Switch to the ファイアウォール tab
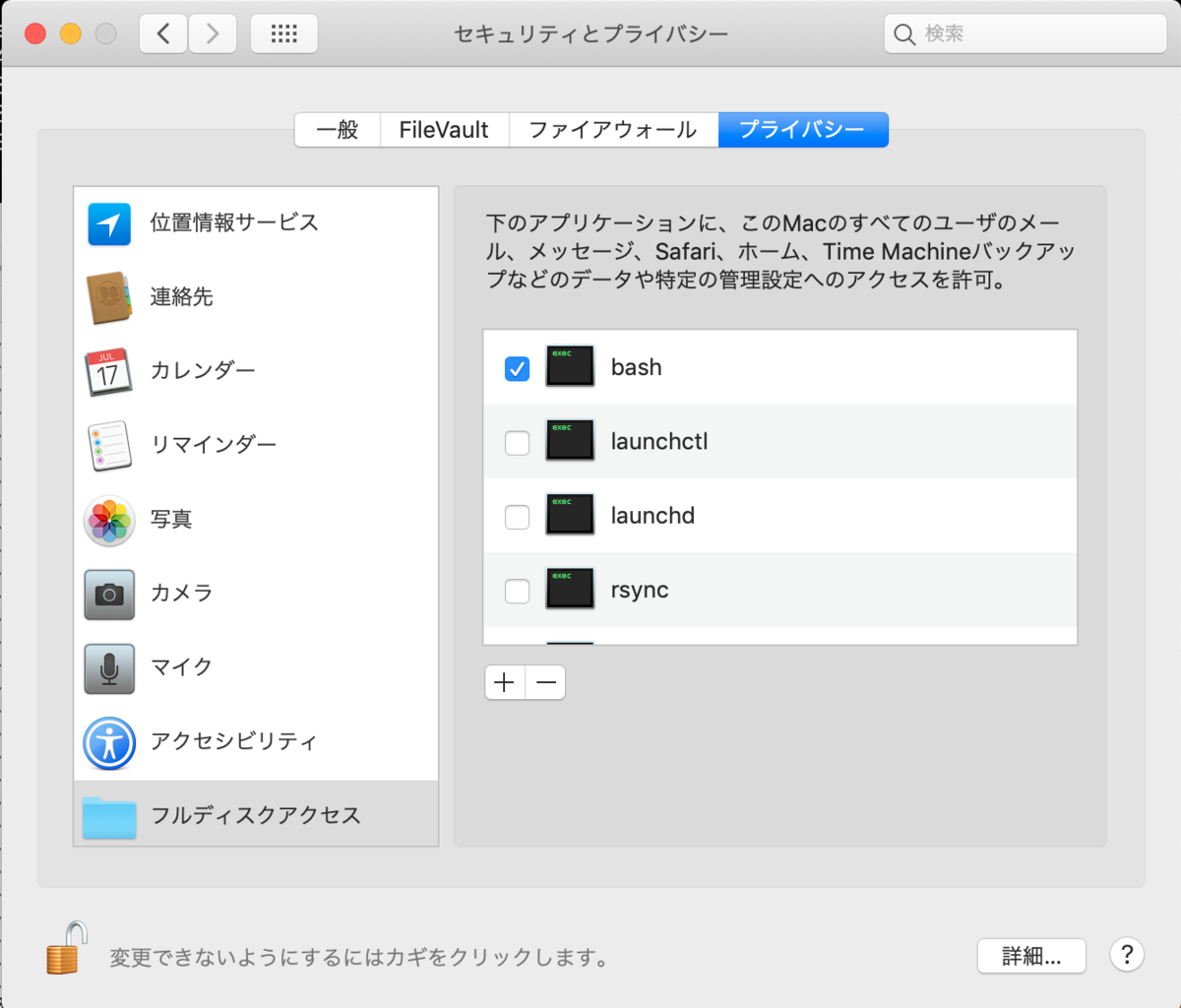Viewport: 1181px width, 1008px height. pyautogui.click(x=613, y=130)
